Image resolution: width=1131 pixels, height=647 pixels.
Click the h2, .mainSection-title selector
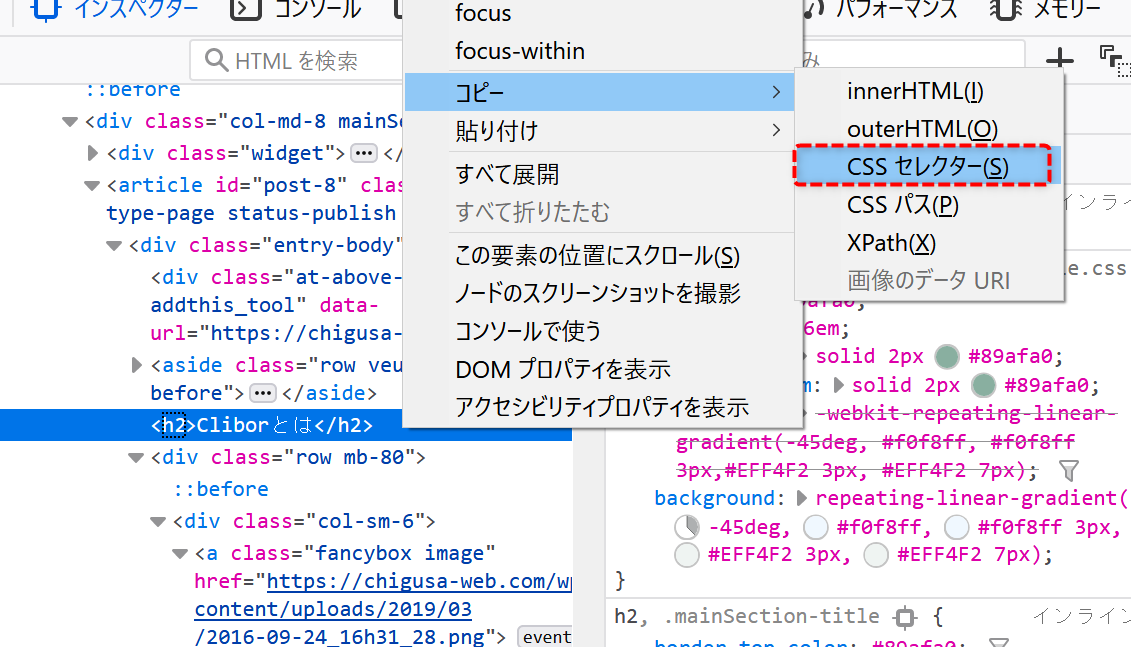pos(747,616)
